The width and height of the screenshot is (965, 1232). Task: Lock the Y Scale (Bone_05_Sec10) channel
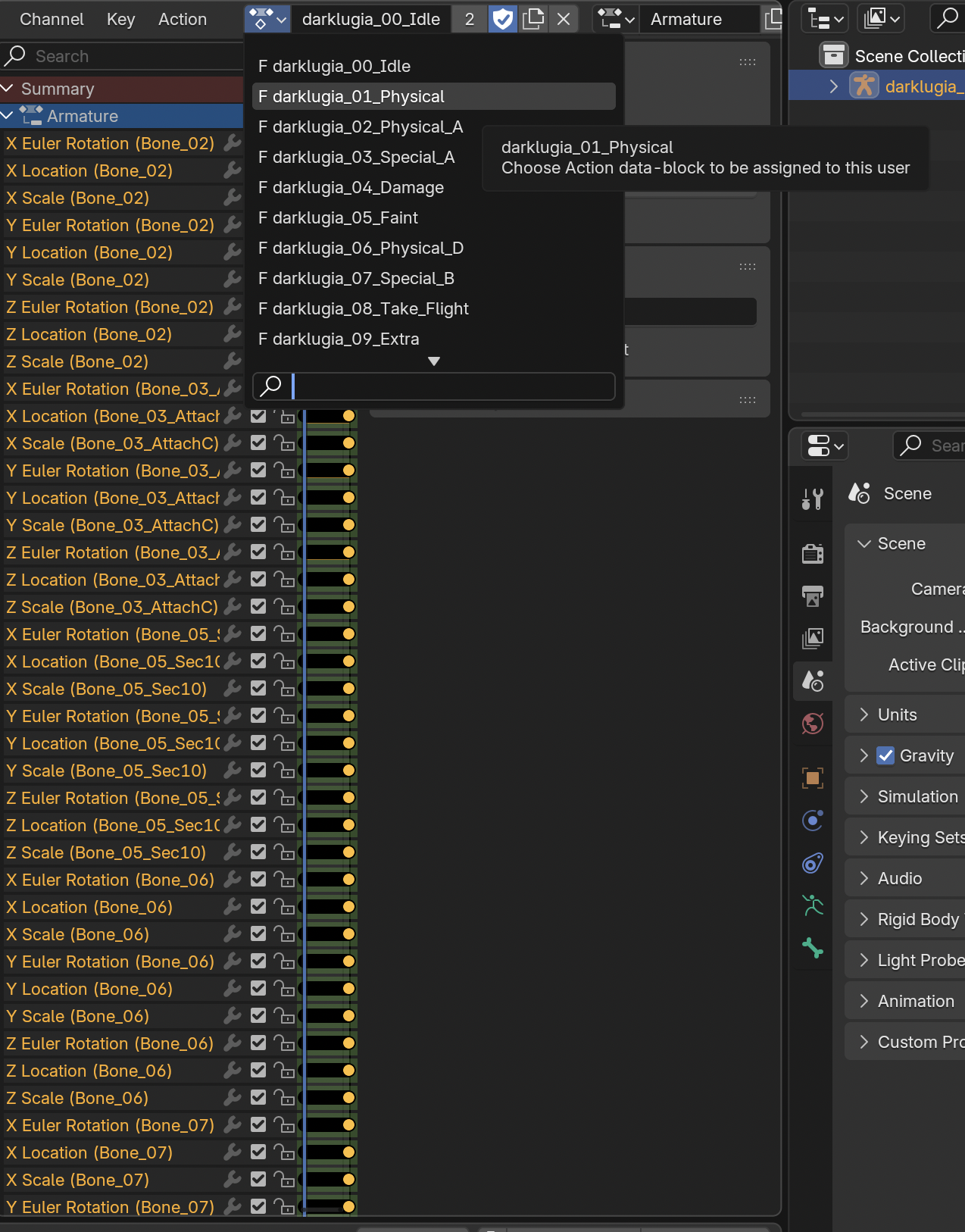284,771
